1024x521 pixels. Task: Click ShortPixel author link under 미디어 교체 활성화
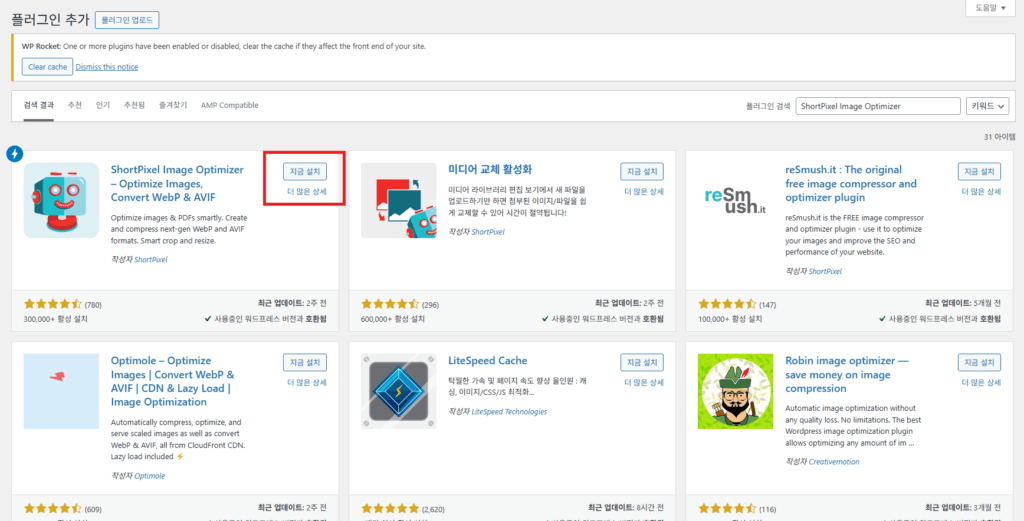[488, 232]
